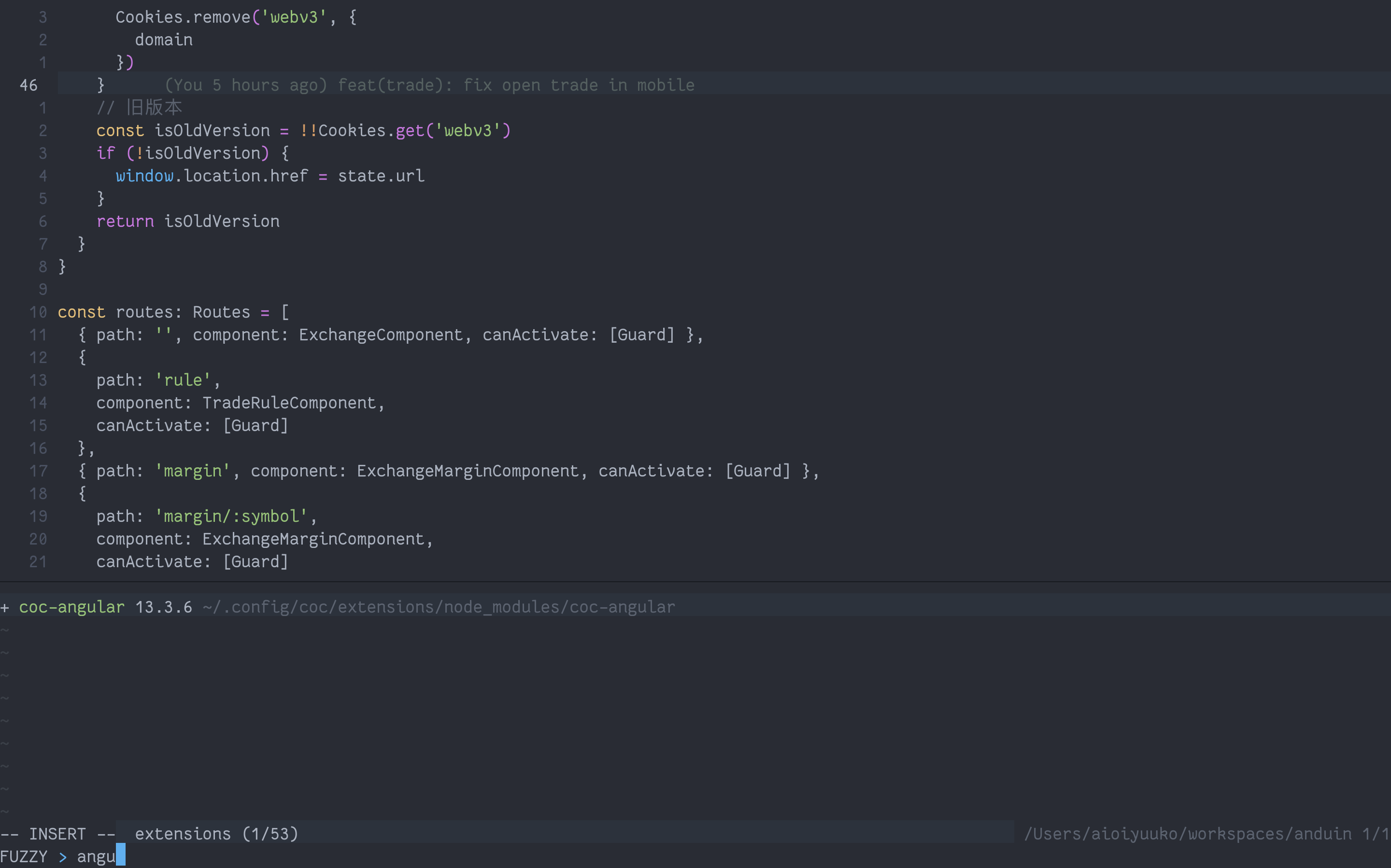This screenshot has width=1391, height=868.
Task: Select line number 46 in the gutter
Action: coord(28,84)
